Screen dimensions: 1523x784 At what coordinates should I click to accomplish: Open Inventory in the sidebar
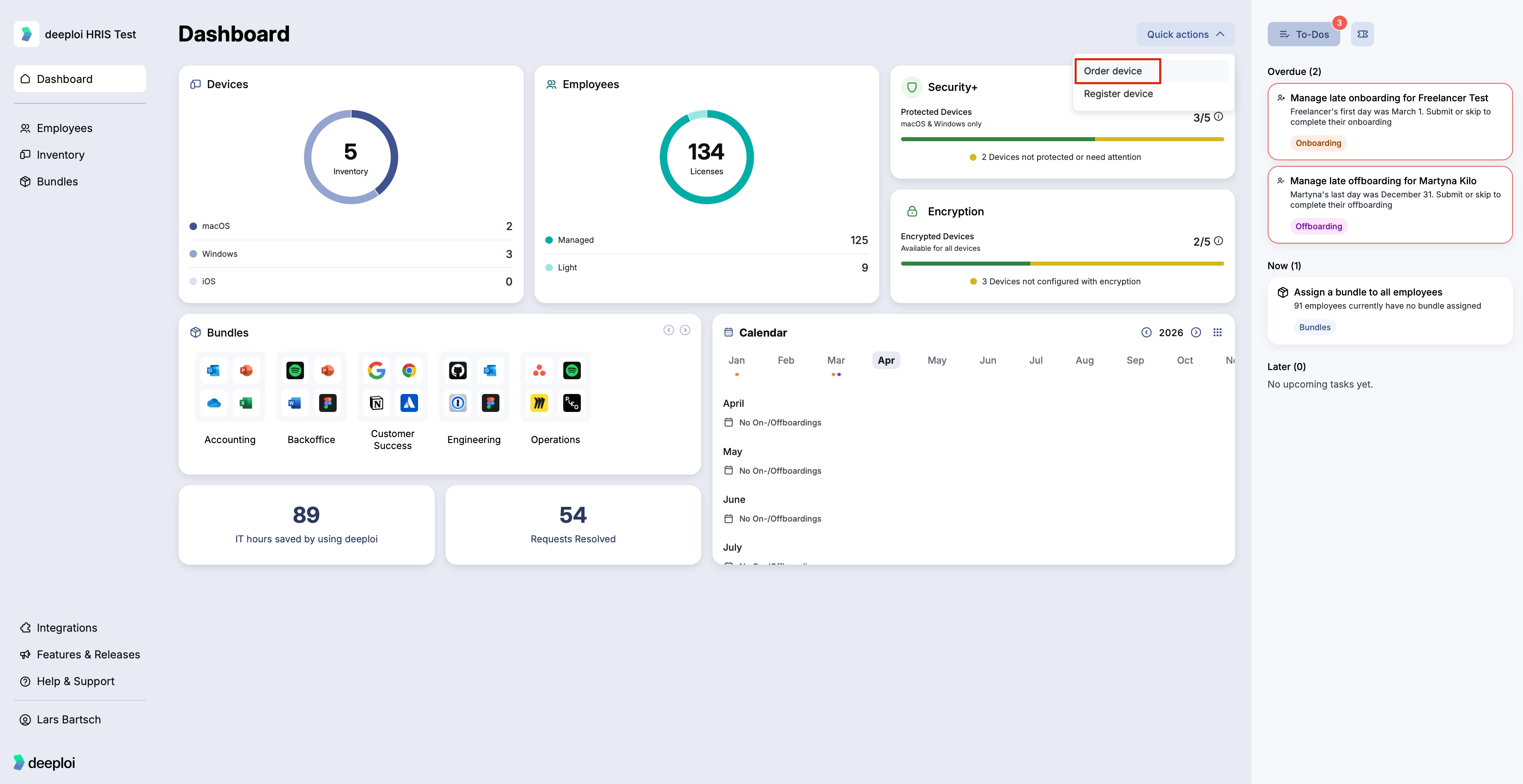point(80,155)
